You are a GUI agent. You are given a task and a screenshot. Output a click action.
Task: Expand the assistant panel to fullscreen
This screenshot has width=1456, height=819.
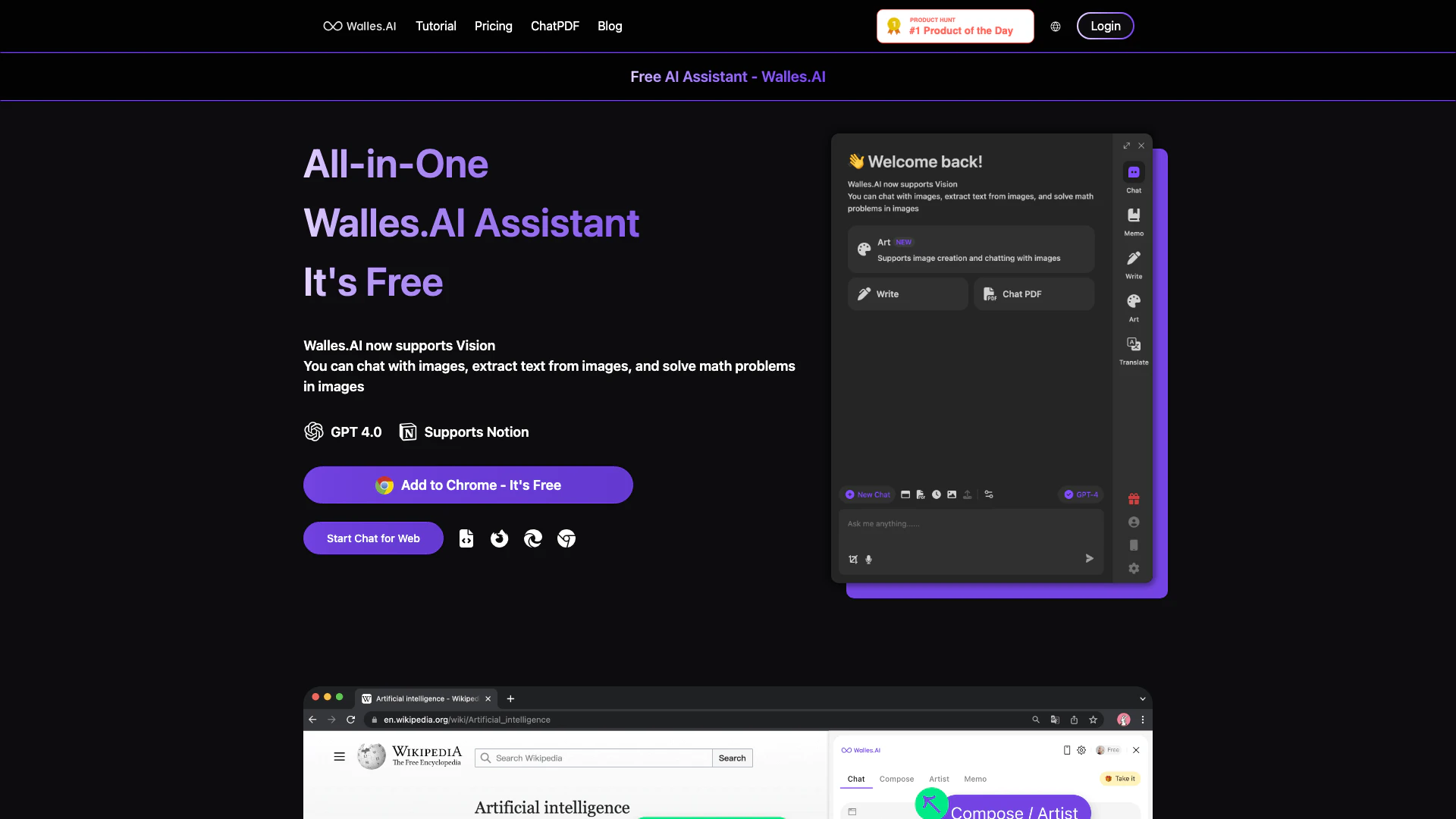1127,146
